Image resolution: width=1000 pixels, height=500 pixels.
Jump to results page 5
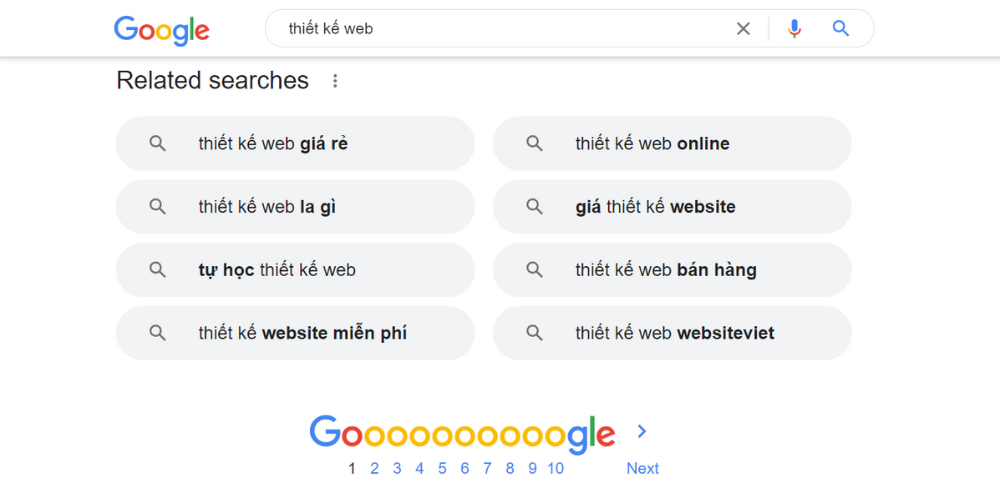[x=442, y=468]
